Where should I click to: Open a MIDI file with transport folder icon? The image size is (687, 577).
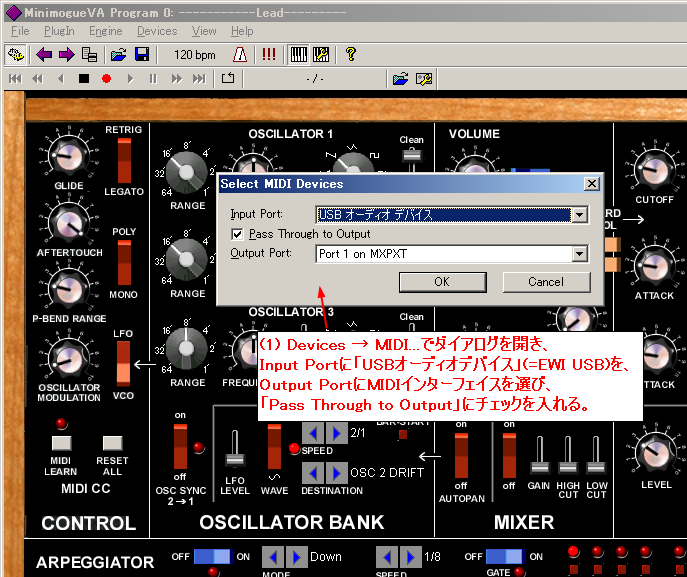point(400,79)
